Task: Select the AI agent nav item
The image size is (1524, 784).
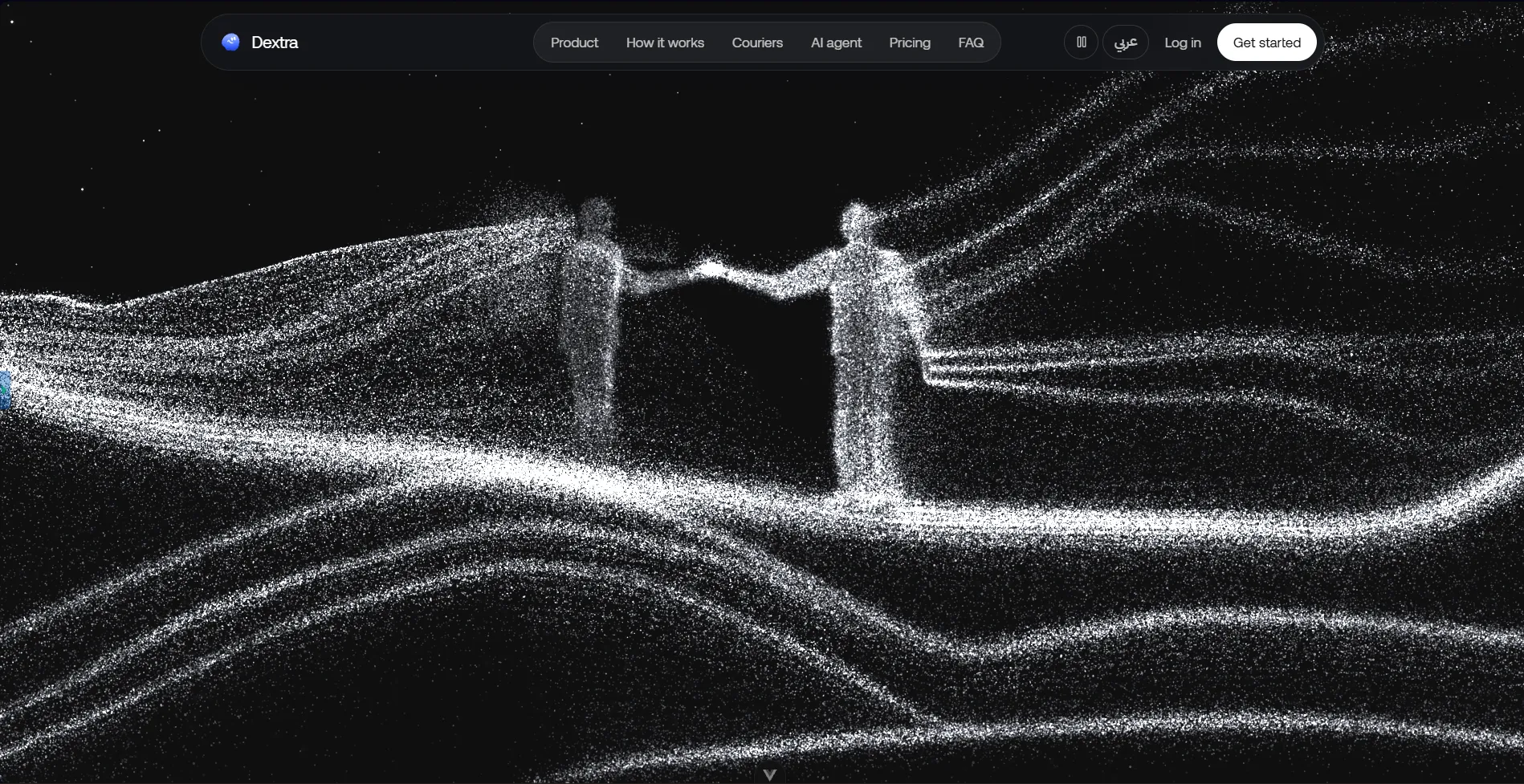Action: click(x=836, y=43)
